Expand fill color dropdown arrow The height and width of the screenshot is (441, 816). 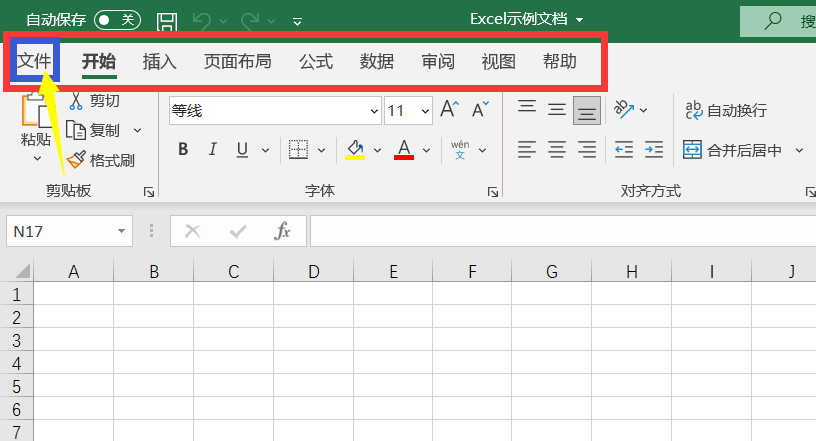tap(377, 150)
